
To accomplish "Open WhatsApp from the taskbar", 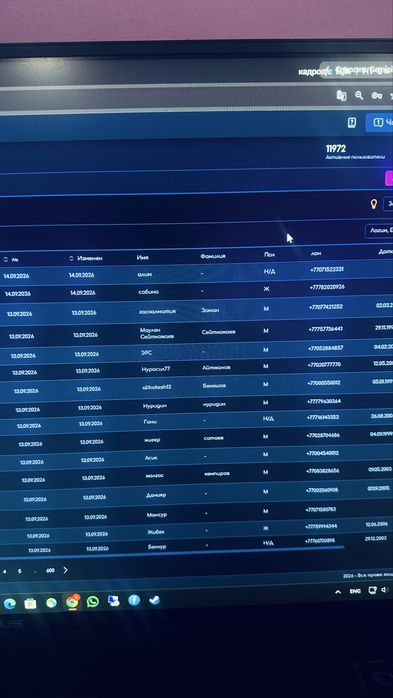I will [x=93, y=601].
